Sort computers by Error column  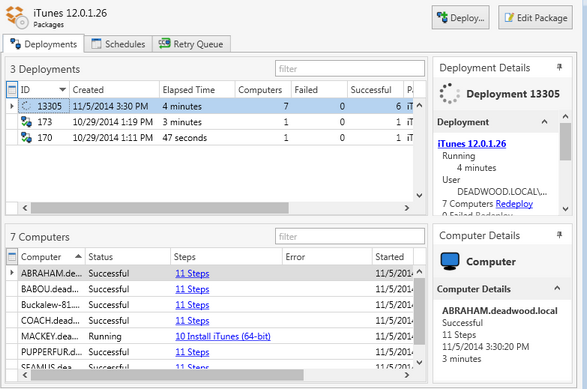coord(327,257)
